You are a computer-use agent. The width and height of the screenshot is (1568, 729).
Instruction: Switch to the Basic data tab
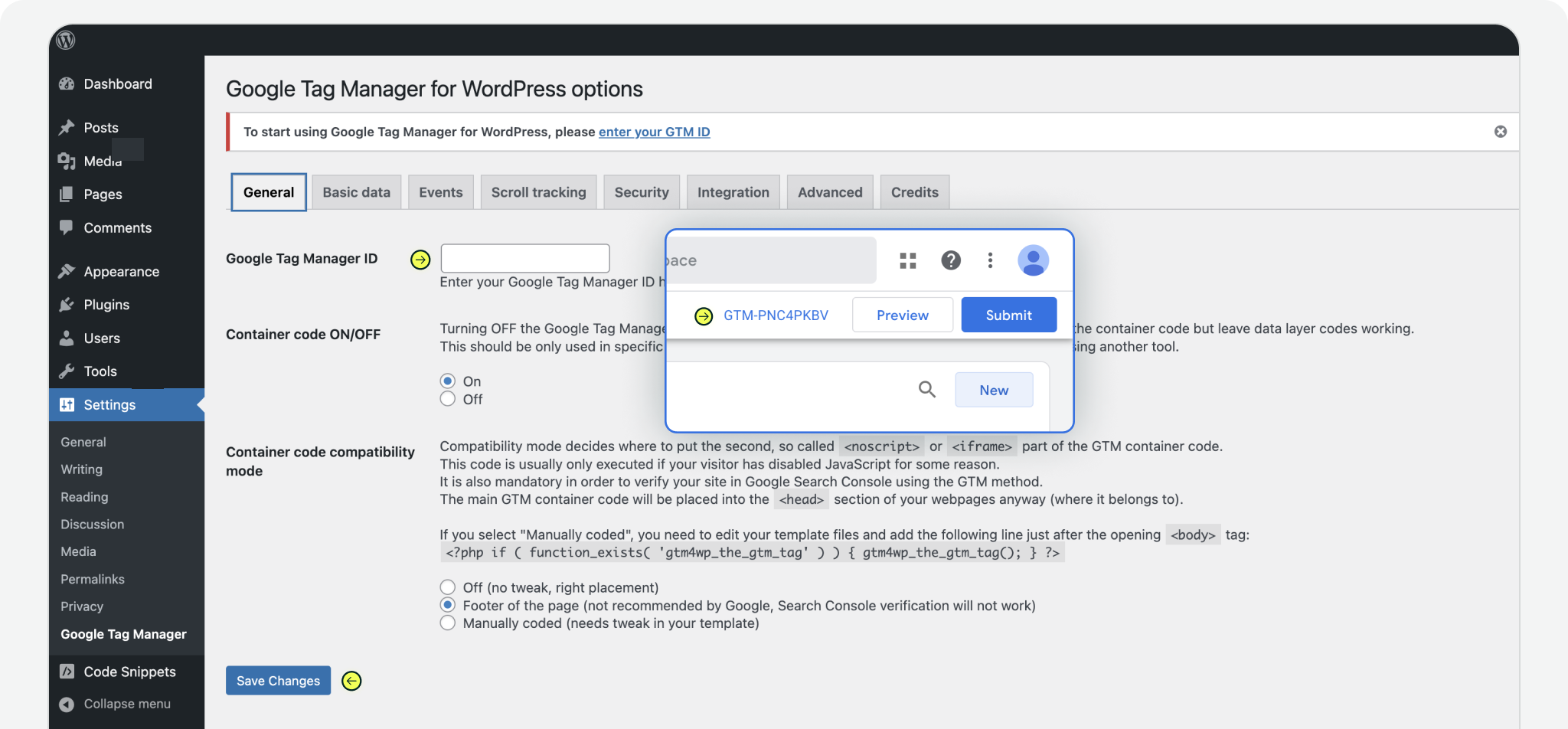357,192
